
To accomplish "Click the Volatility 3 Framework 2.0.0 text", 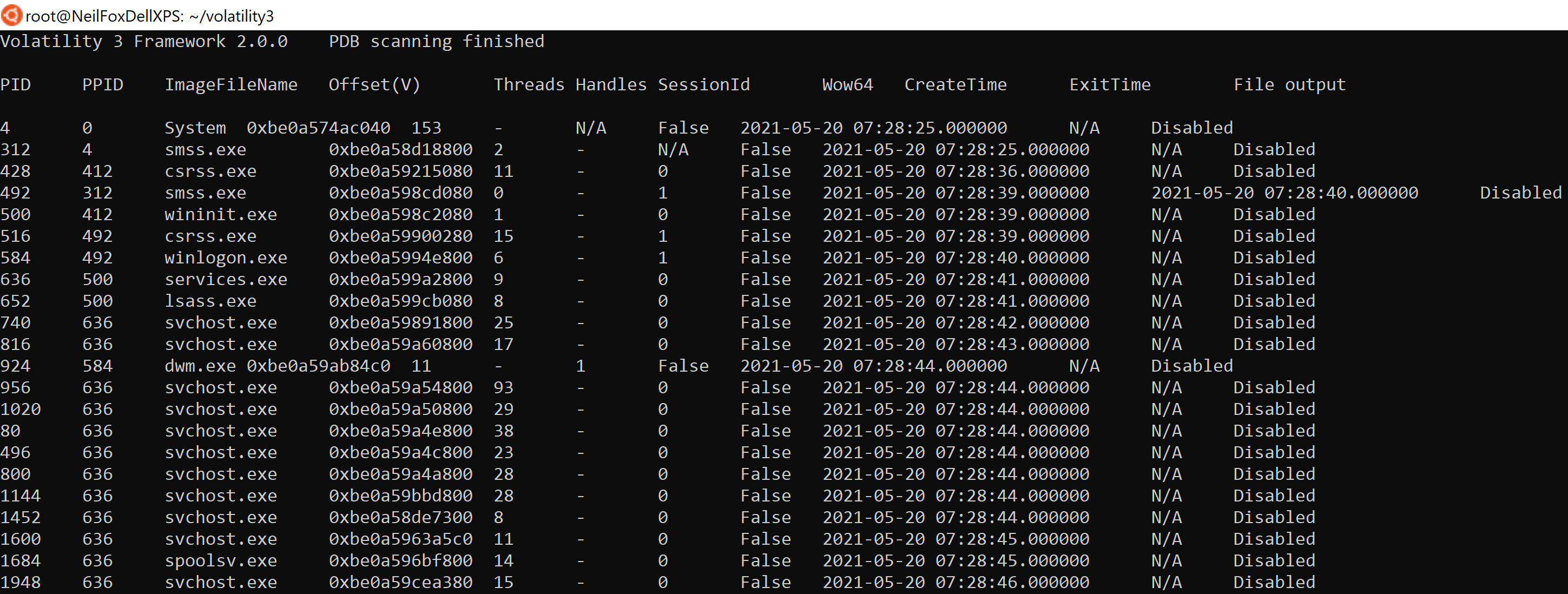I will point(144,41).
